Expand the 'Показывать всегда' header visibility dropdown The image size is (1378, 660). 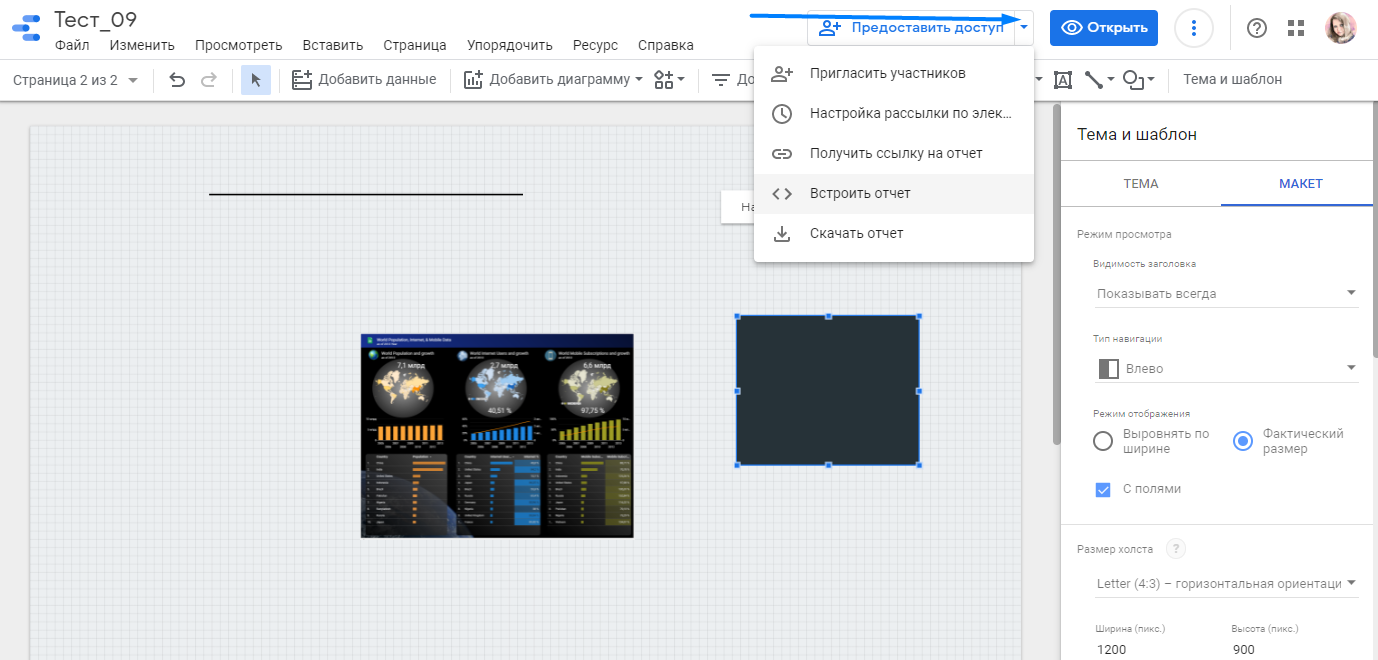click(1227, 293)
